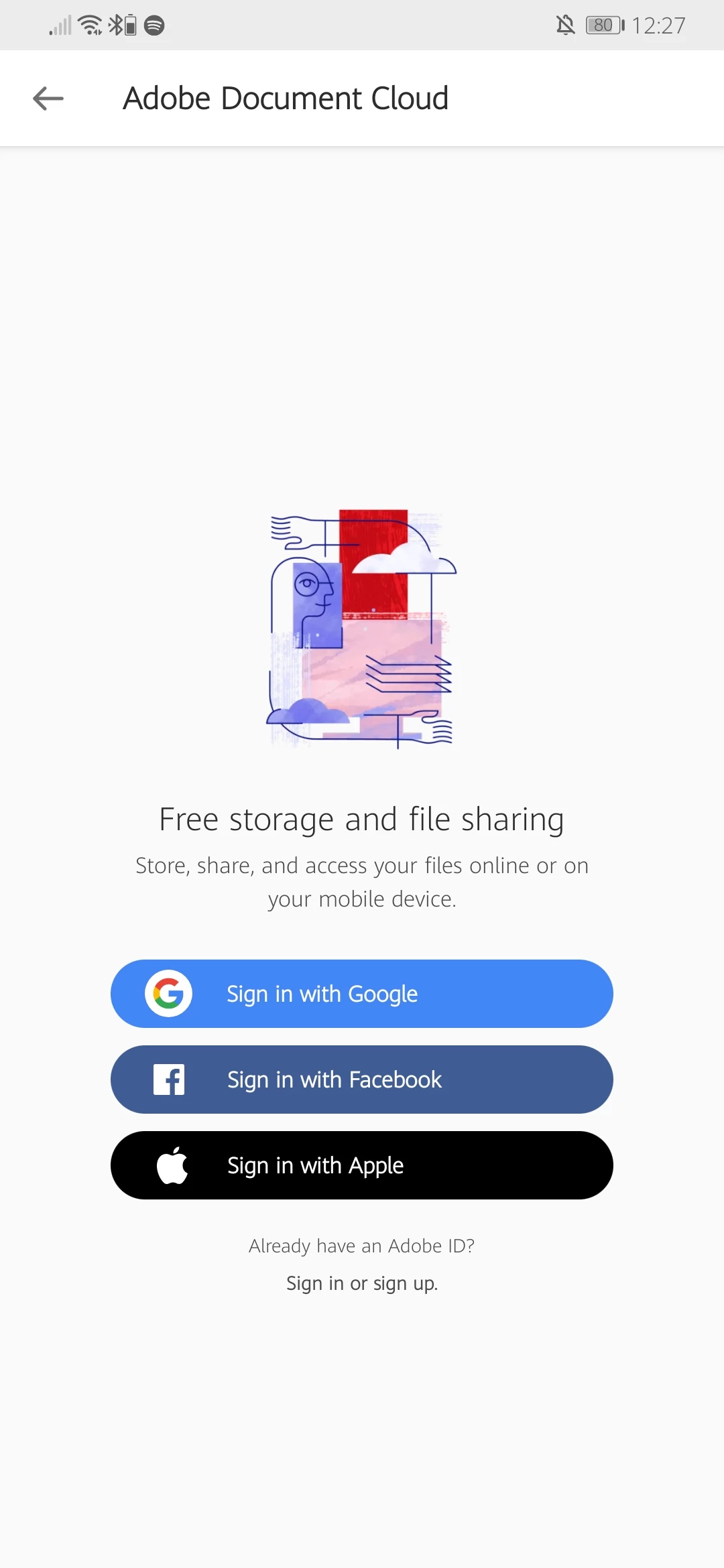Sign in with Google

pyautogui.click(x=362, y=994)
